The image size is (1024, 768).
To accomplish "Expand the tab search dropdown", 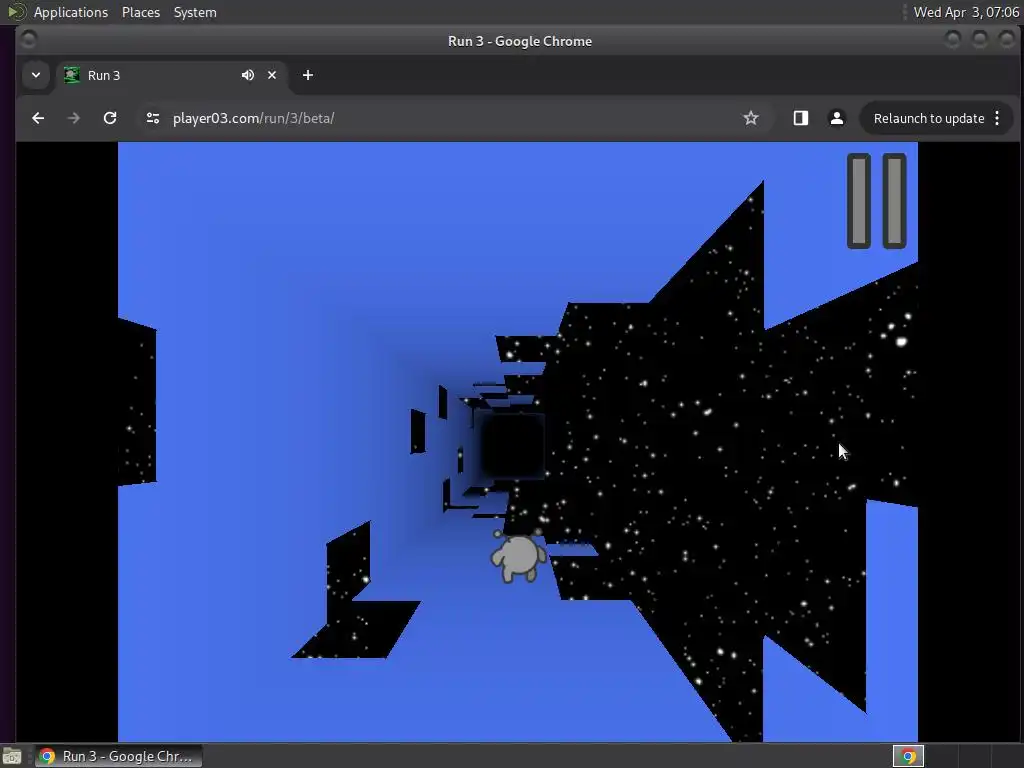I will [x=36, y=75].
